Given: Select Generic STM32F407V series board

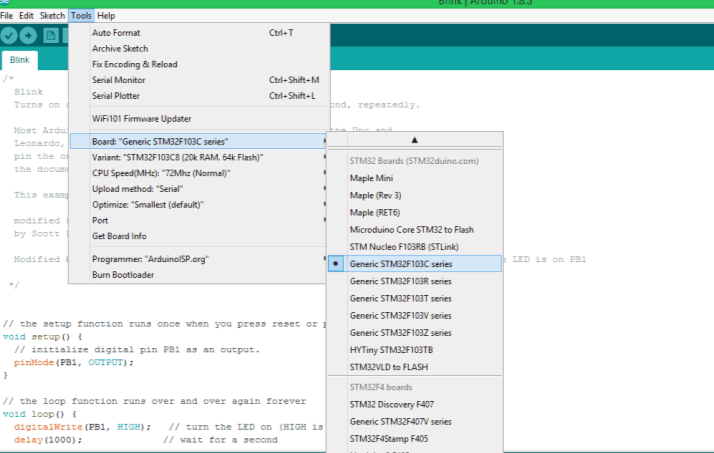Looking at the screenshot, I should [x=415, y=422].
